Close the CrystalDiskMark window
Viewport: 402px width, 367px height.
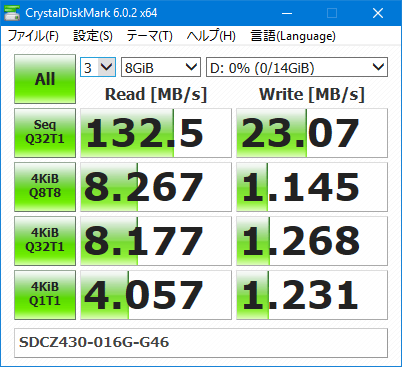[378, 13]
